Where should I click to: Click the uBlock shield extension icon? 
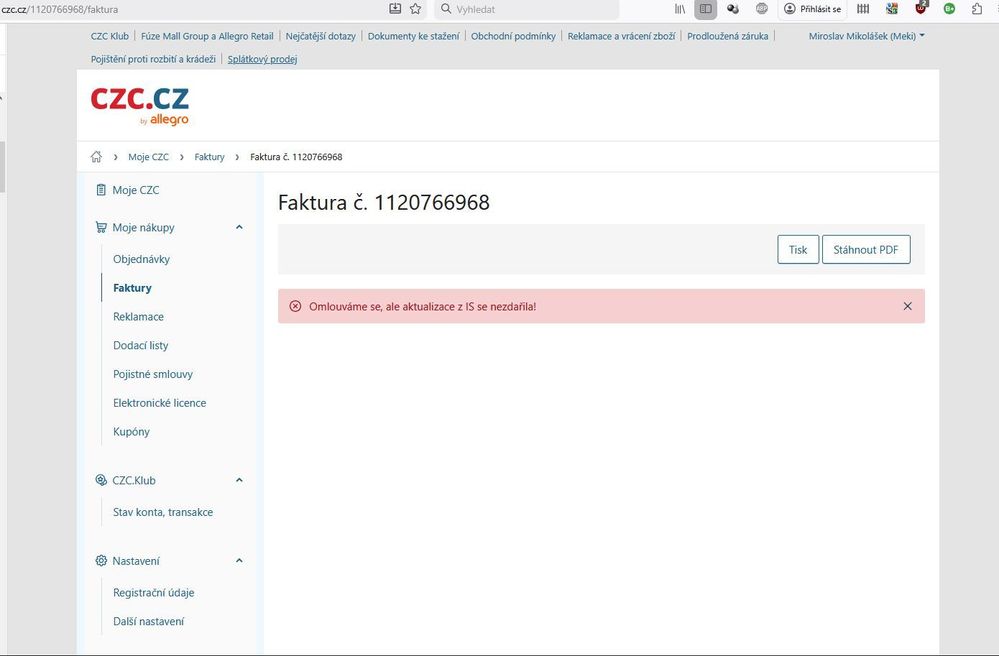[921, 9]
